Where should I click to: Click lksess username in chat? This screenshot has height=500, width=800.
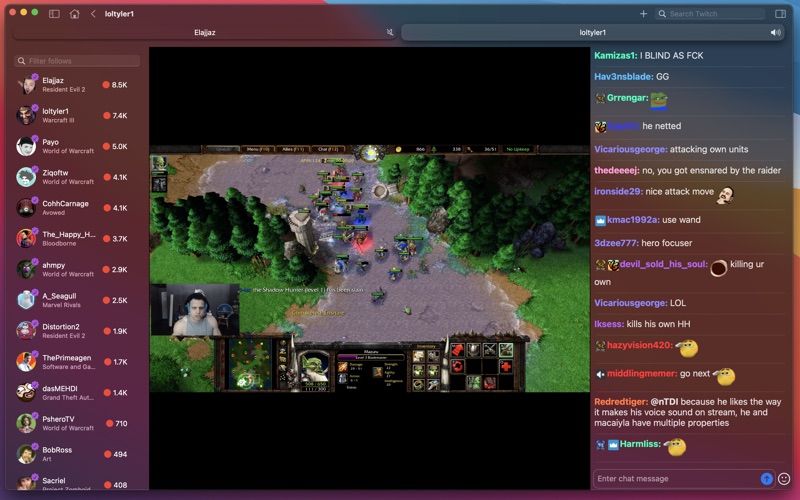coord(609,324)
